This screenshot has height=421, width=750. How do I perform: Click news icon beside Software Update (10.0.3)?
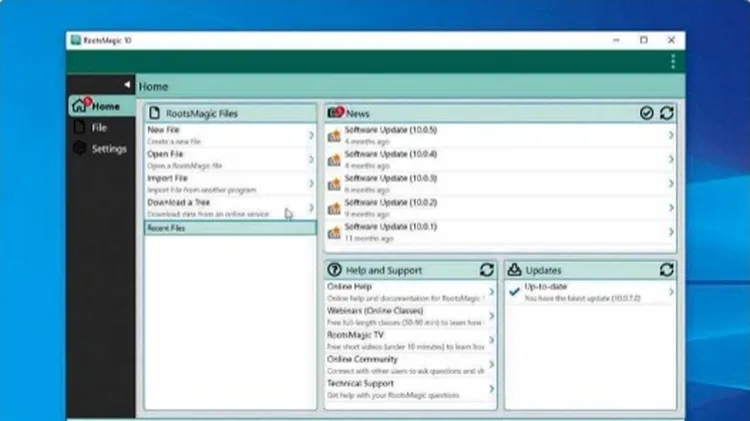point(334,184)
